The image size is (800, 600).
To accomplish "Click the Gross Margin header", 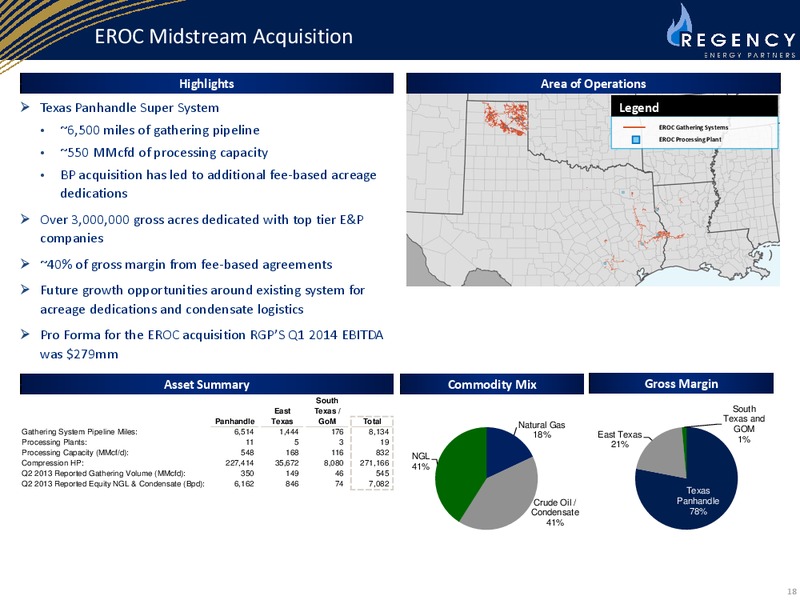I will click(681, 383).
